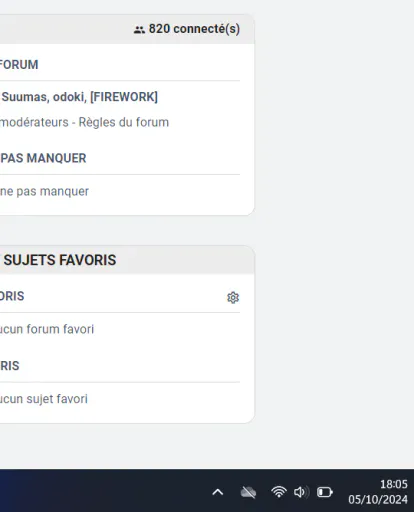Click the date 05/10/2024 in taskbar

pos(378,499)
